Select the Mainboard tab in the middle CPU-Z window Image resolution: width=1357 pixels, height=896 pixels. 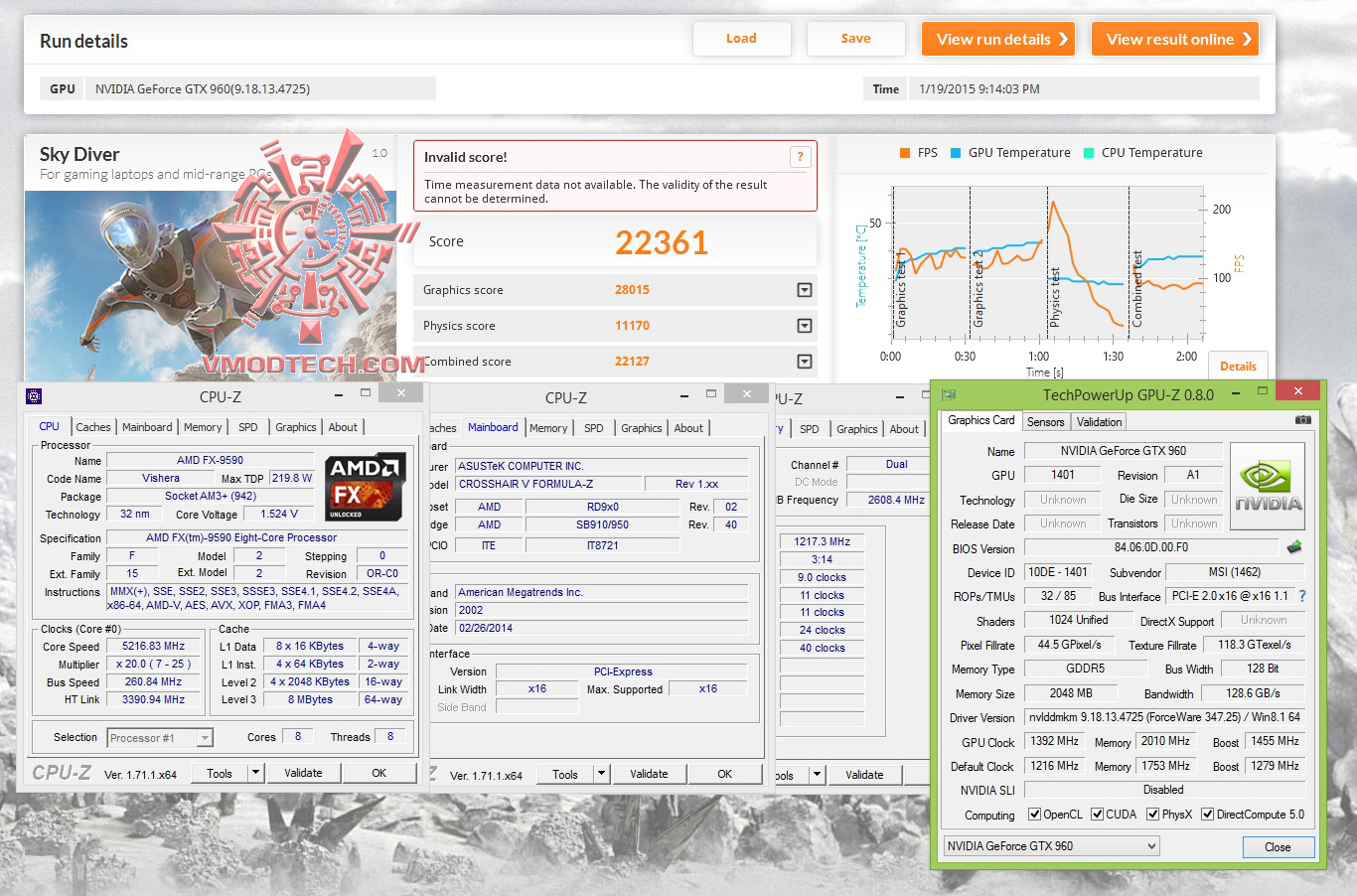[493, 427]
